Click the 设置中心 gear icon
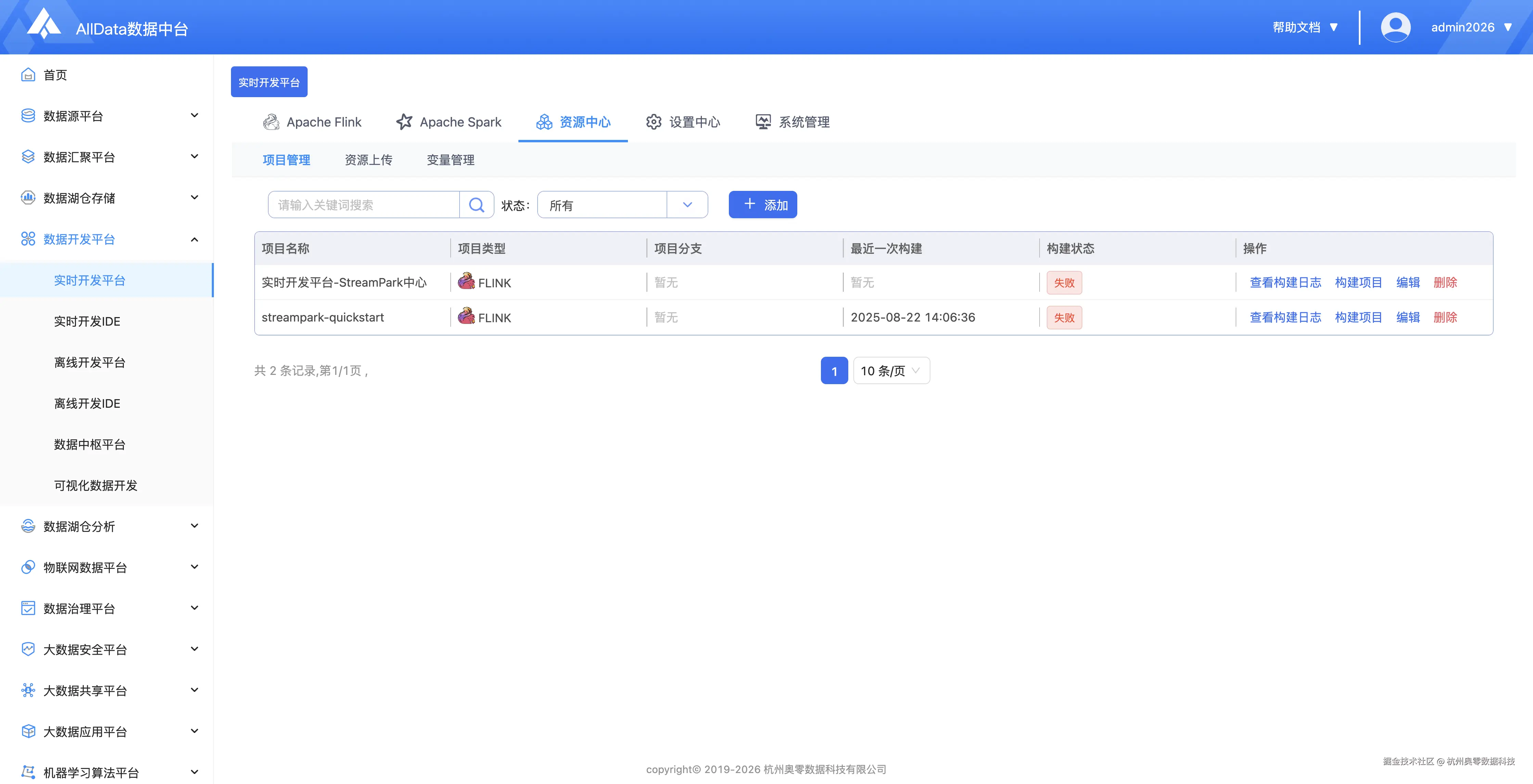 [654, 122]
